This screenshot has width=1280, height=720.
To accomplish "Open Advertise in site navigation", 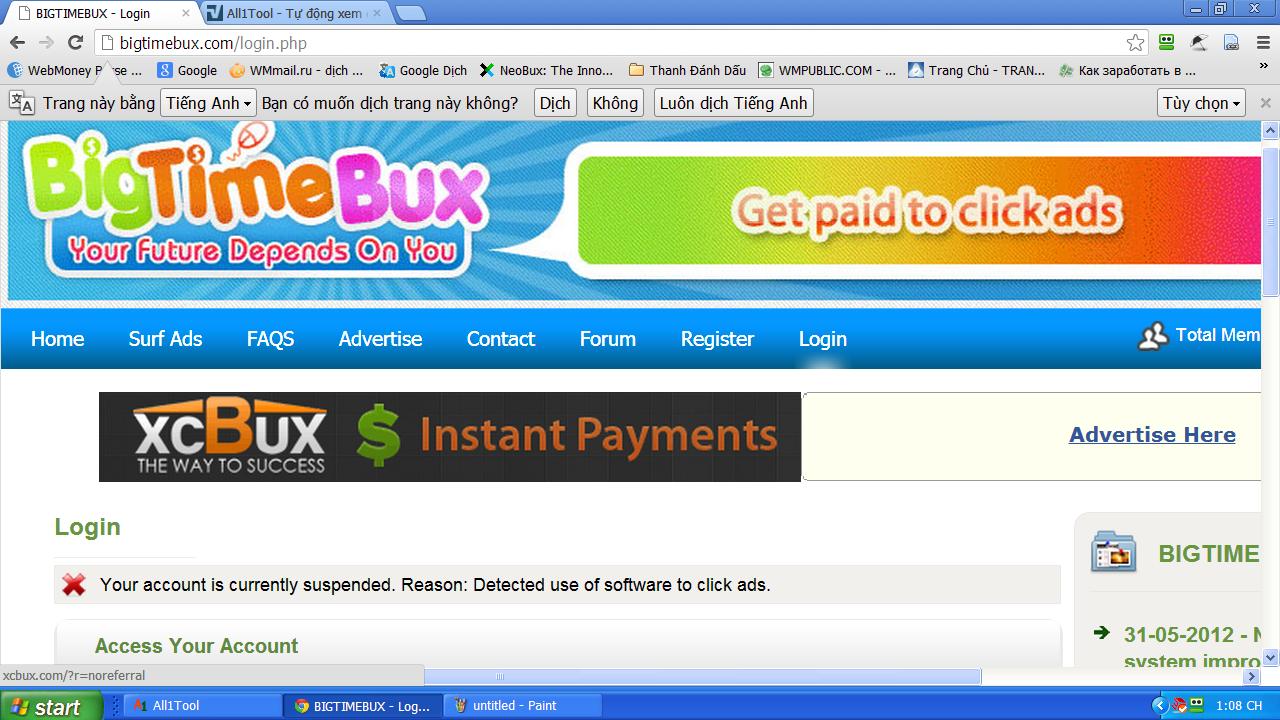I will 380,339.
